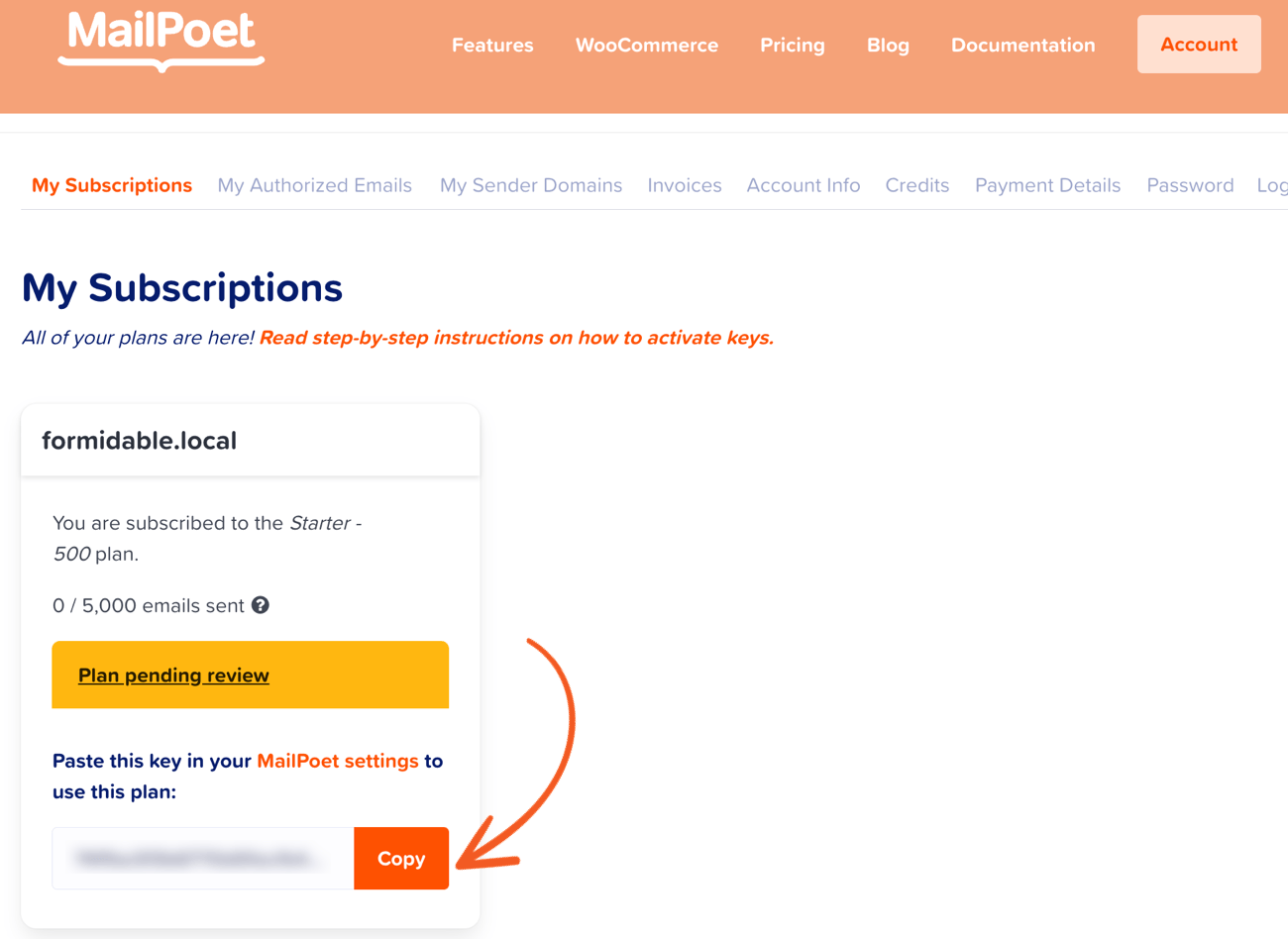View the Invoices tab
This screenshot has width=1288, height=939.
[x=685, y=185]
